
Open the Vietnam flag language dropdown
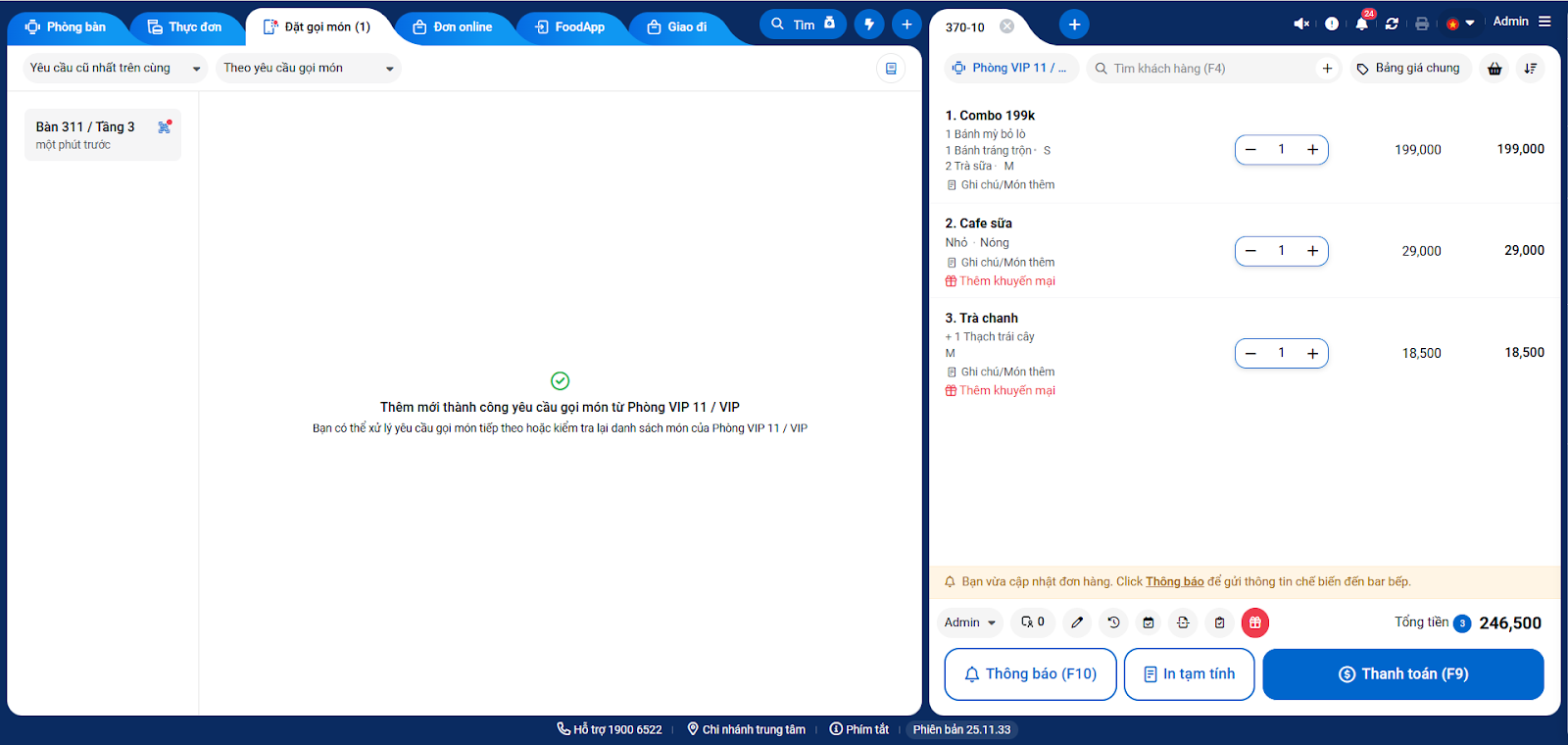[x=1460, y=24]
